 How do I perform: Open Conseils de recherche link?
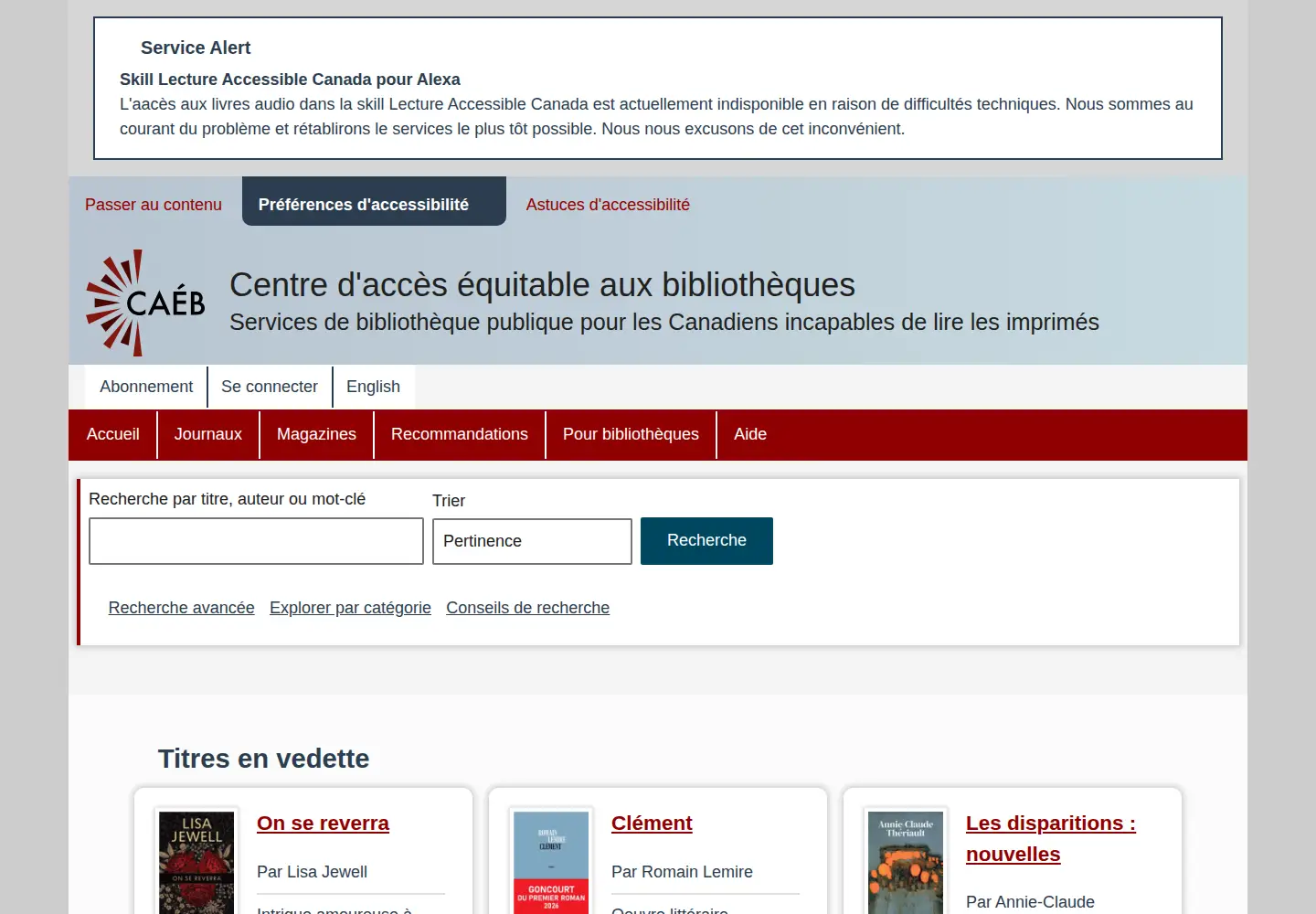[x=527, y=608]
